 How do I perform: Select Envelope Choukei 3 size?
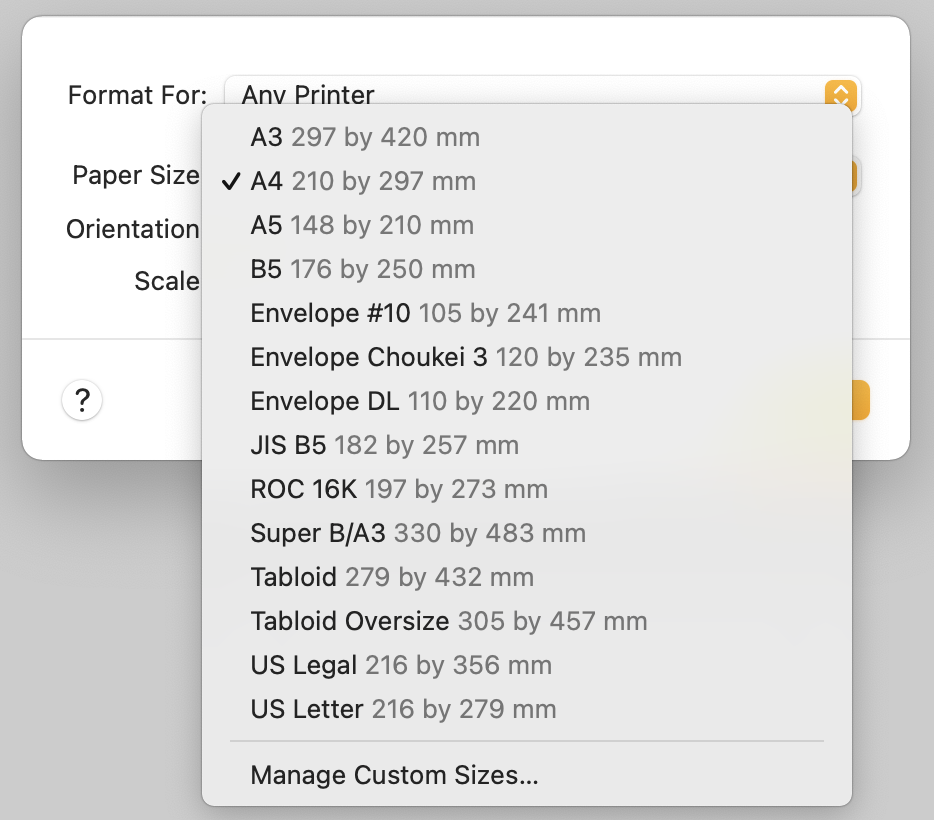coord(466,357)
